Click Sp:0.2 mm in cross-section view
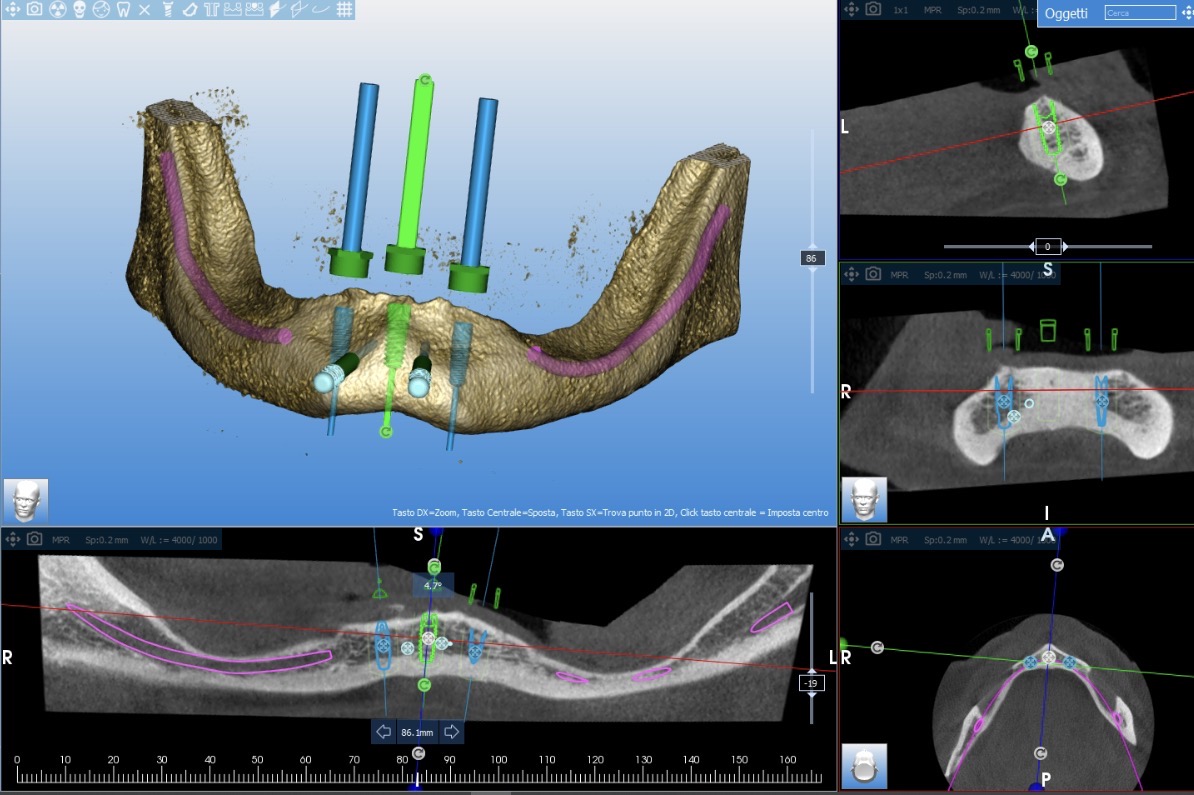 [979, 10]
